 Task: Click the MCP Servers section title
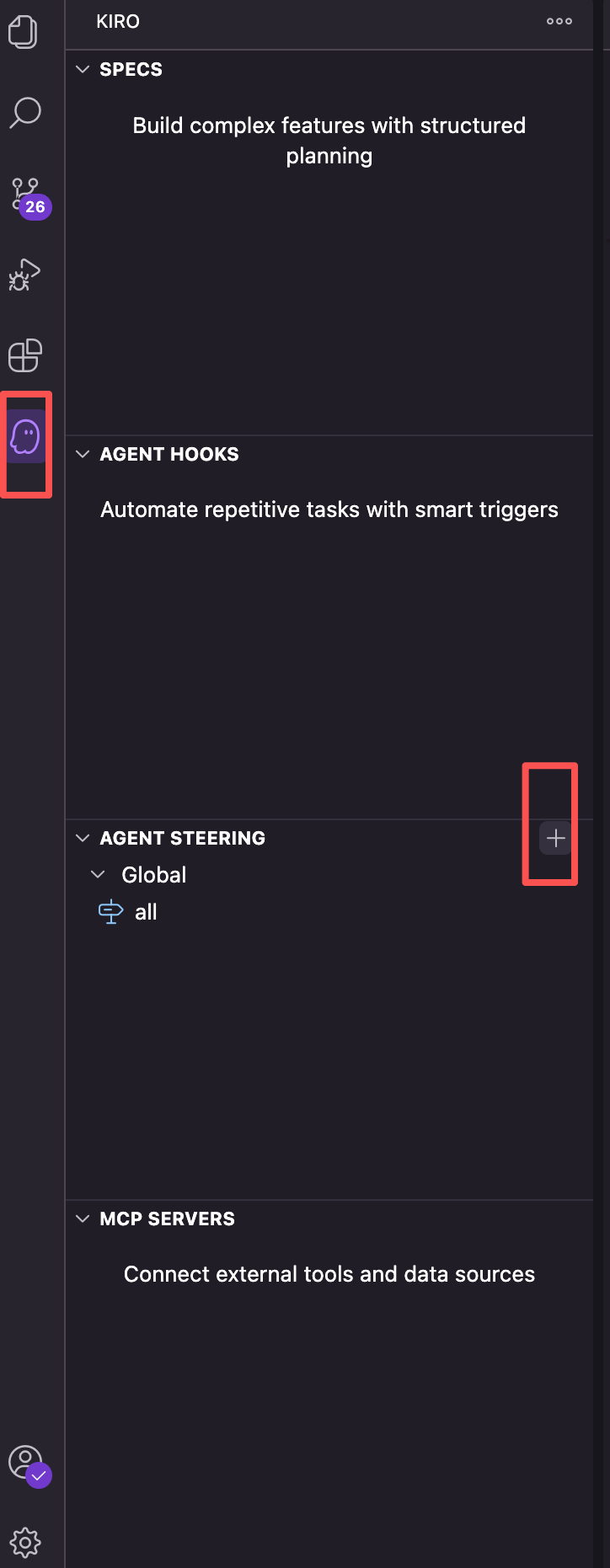pyautogui.click(x=167, y=1219)
